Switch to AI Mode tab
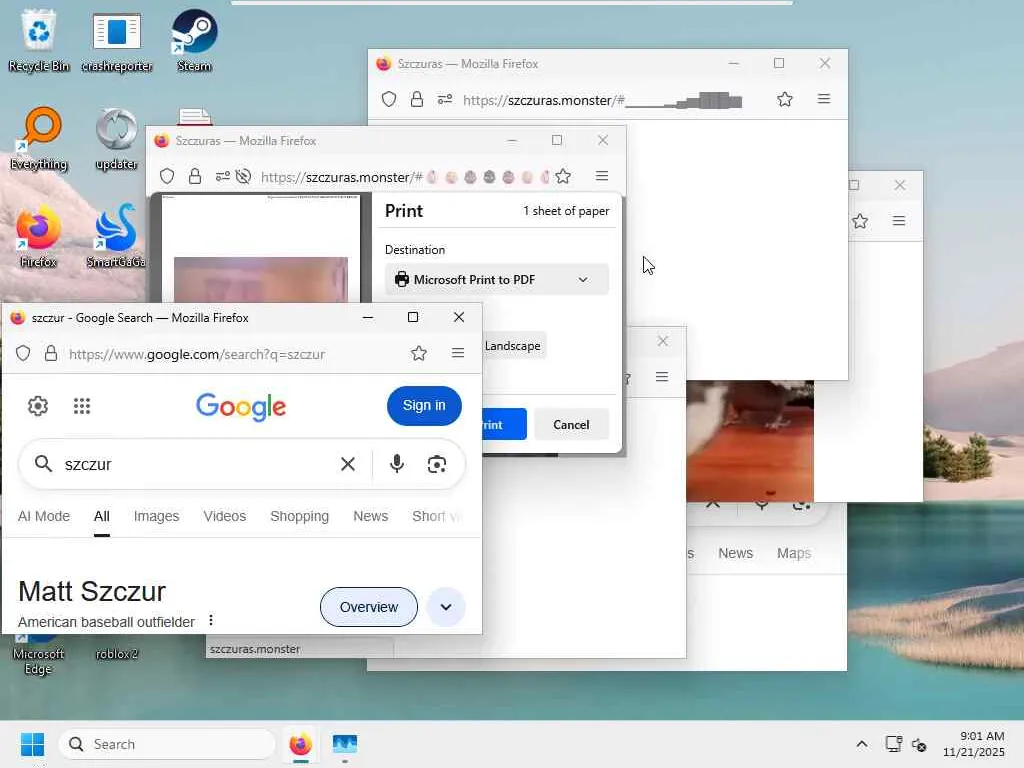 (x=44, y=516)
